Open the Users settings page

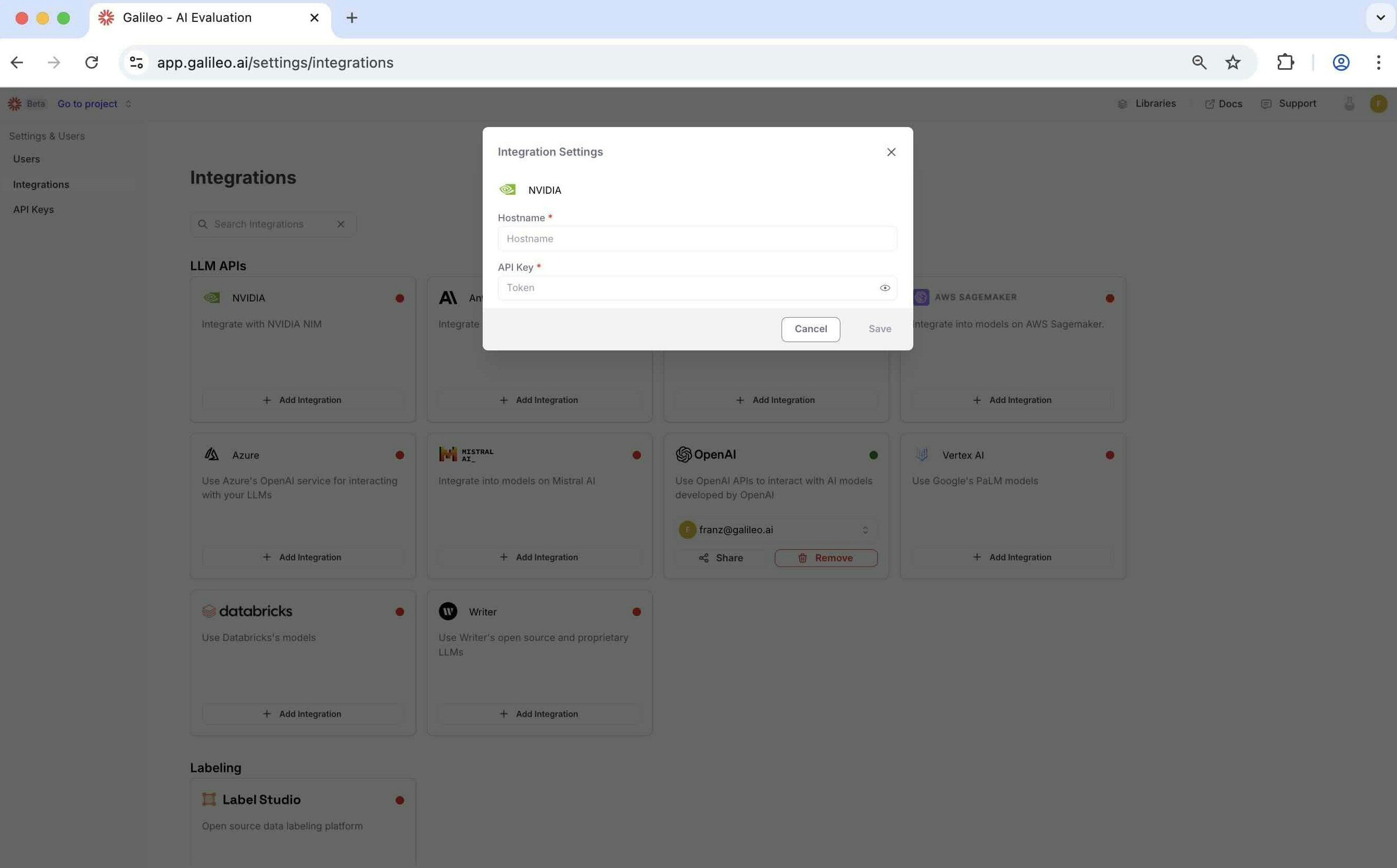click(x=27, y=159)
